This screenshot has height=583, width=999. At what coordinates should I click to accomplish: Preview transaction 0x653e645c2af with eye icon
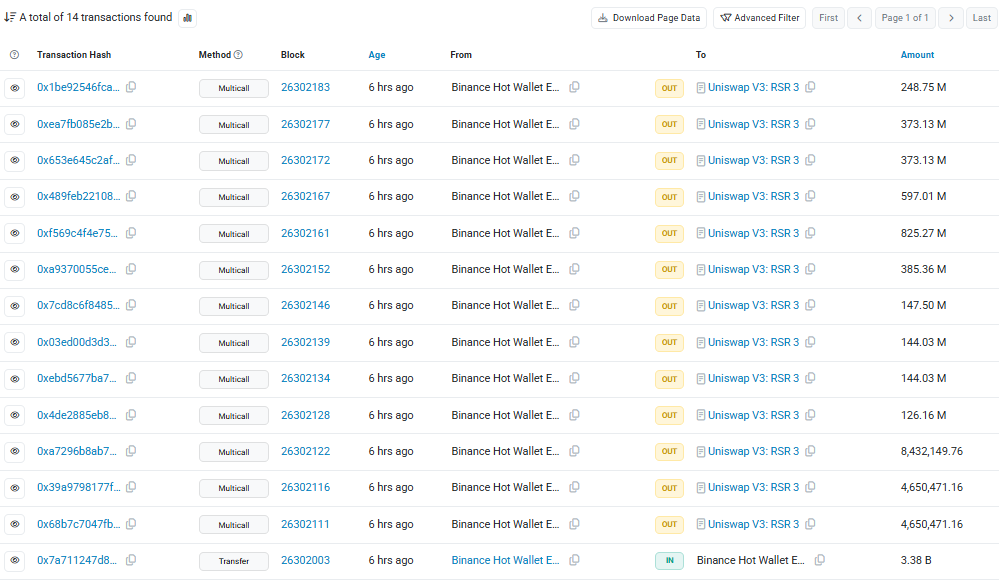tap(15, 161)
